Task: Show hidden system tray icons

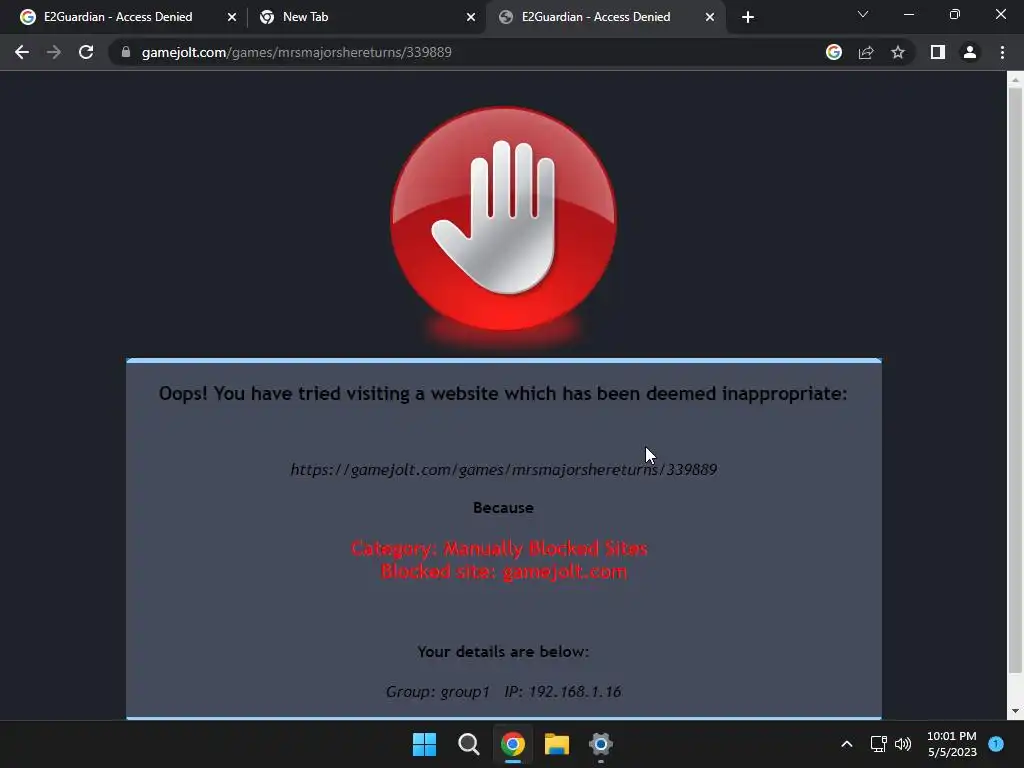Action: point(846,744)
